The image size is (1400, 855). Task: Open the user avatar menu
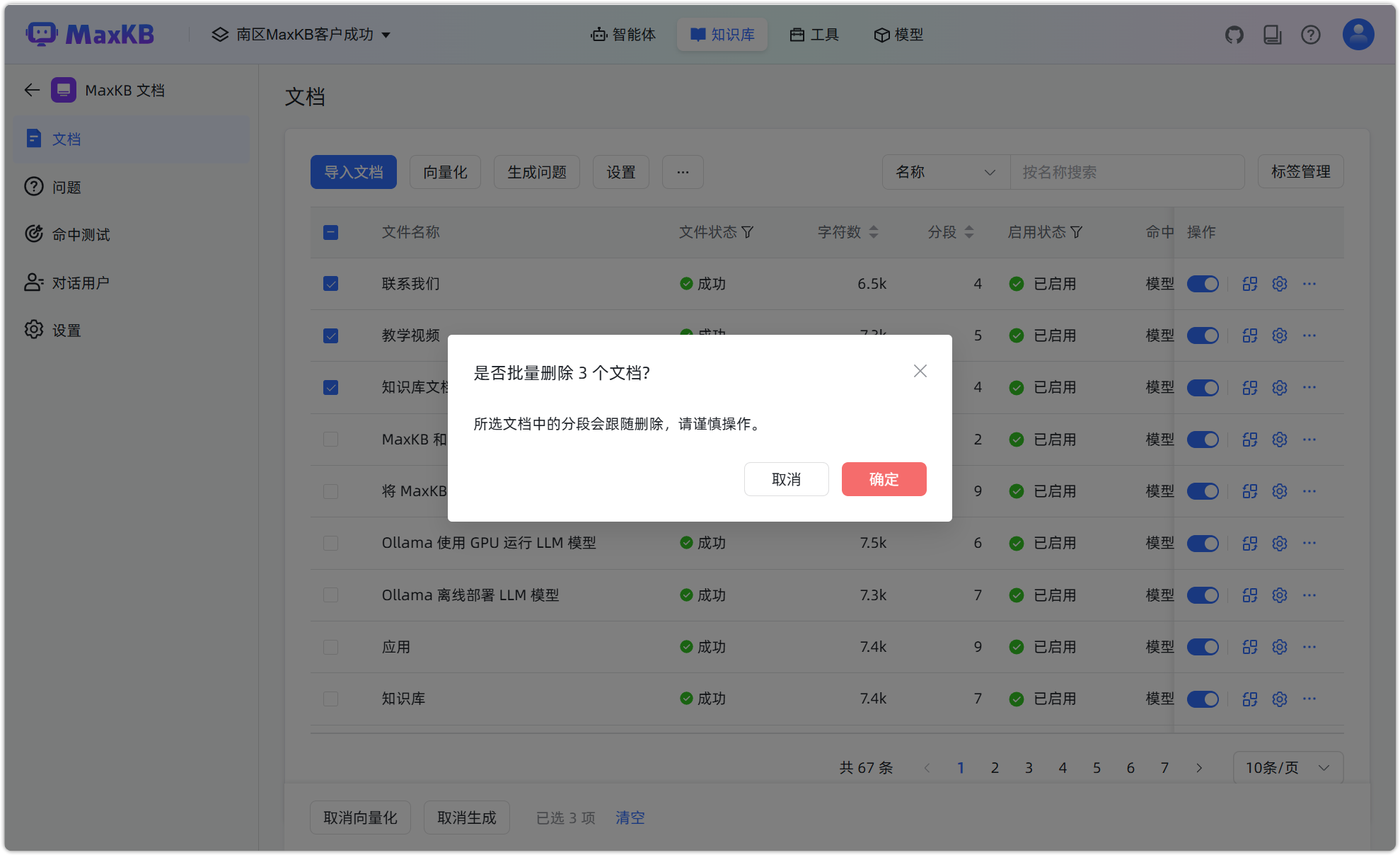point(1357,34)
